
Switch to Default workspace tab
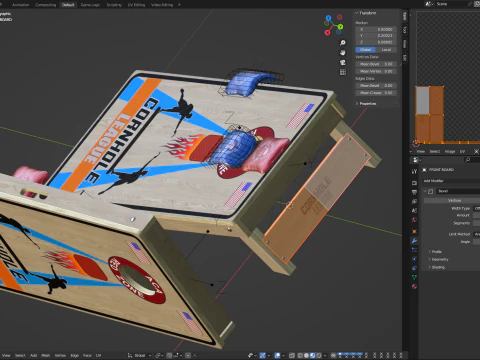coord(68,5)
